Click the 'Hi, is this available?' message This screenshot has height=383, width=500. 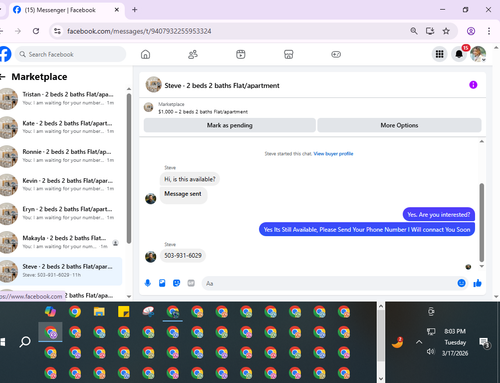190,179
